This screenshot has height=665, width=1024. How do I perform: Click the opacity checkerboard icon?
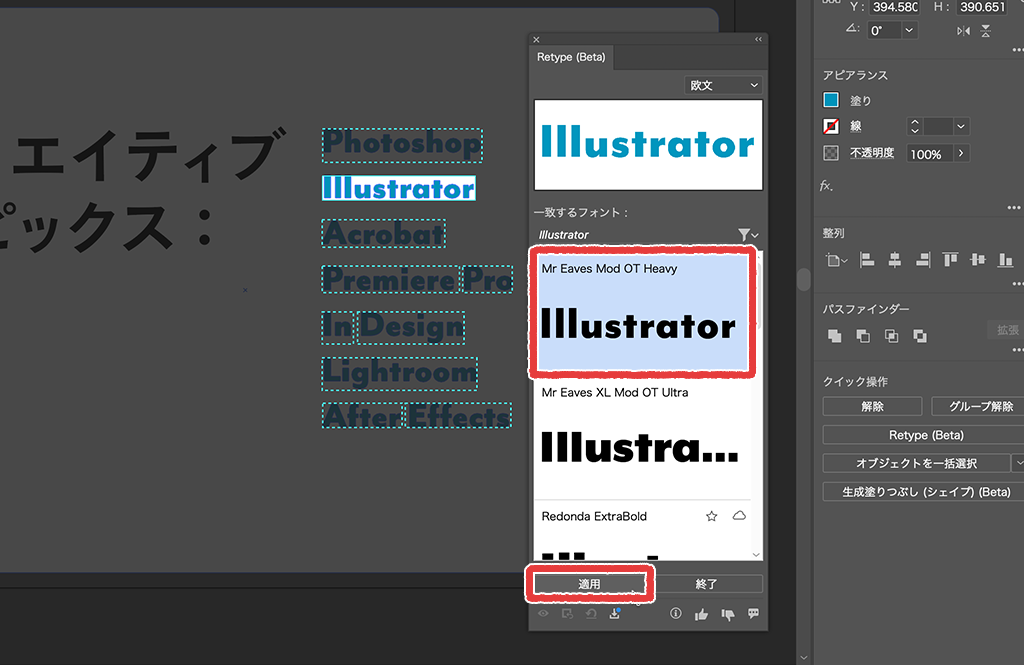point(831,154)
